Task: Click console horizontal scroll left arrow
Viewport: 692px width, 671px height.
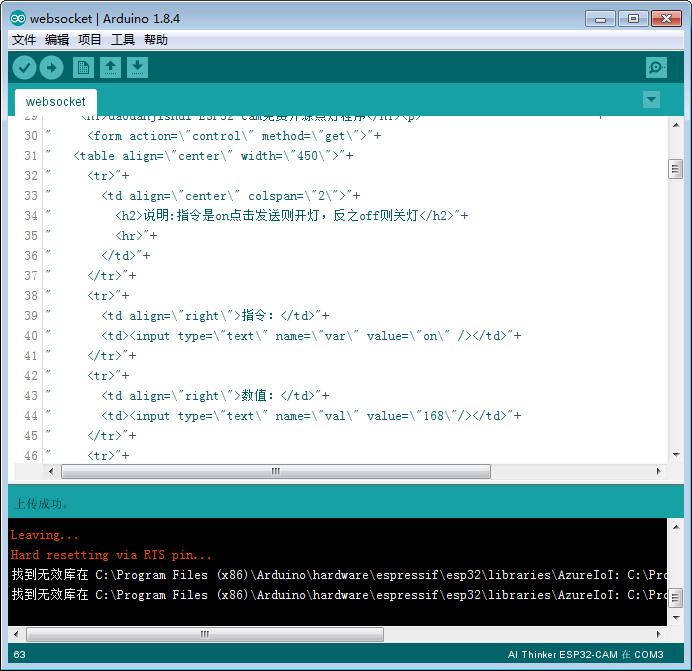Action: click(16, 634)
